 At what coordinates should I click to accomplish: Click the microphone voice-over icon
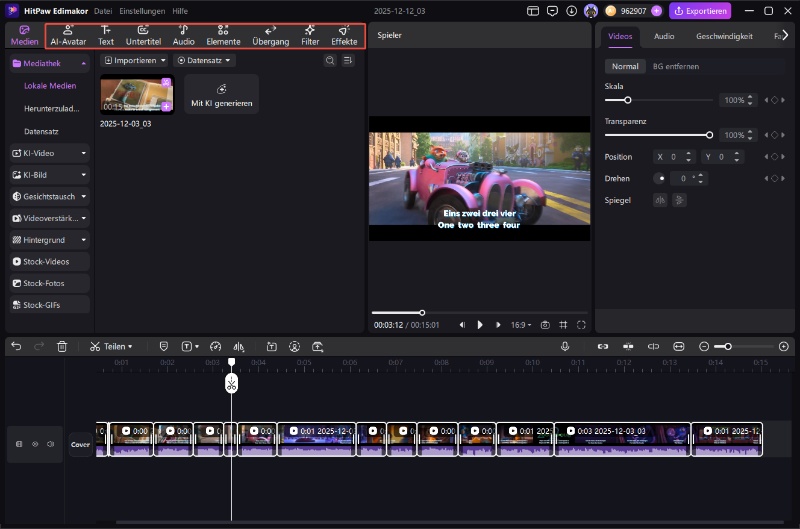point(565,346)
